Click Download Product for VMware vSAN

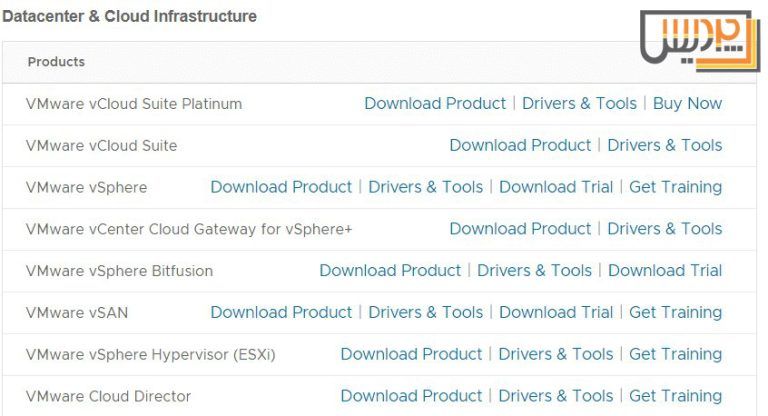[x=281, y=312]
